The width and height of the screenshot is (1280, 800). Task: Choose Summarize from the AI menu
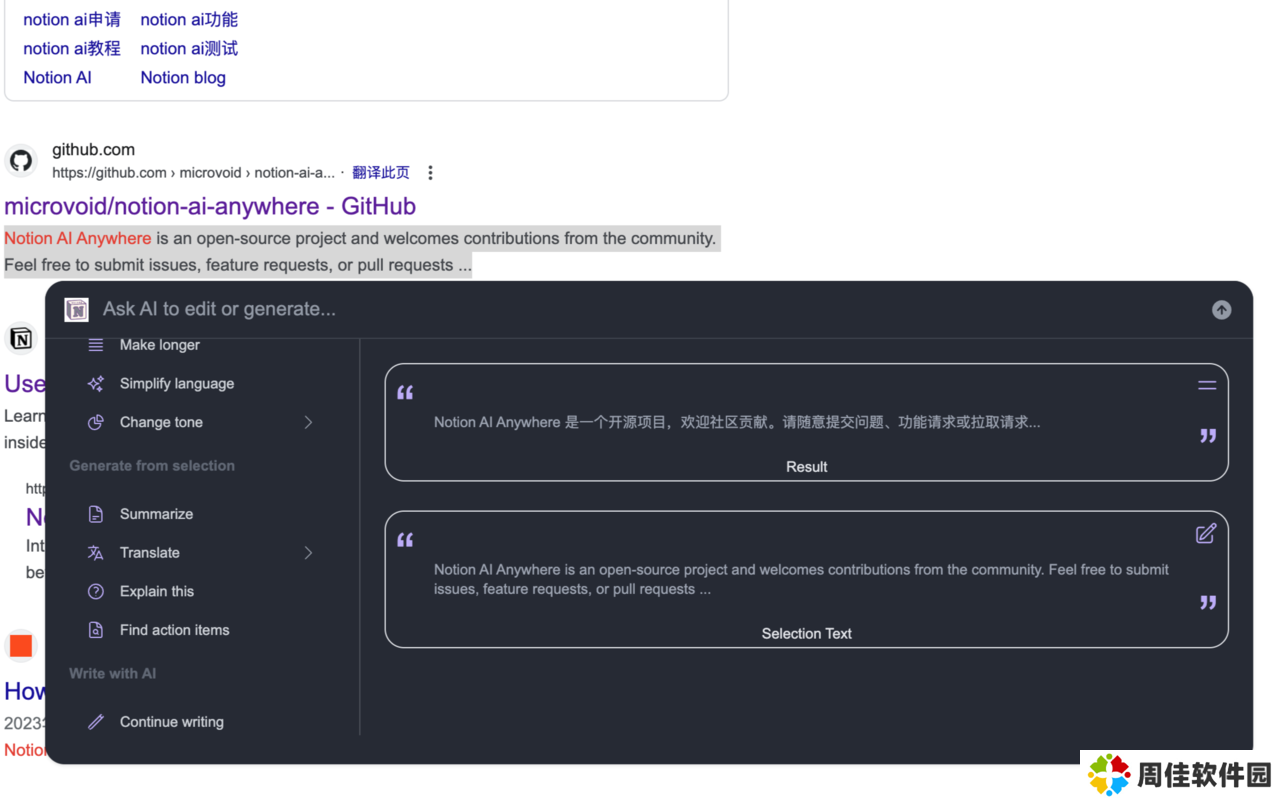(156, 514)
